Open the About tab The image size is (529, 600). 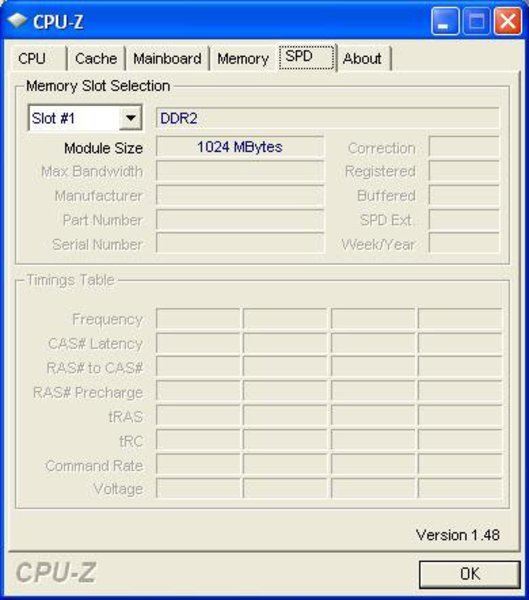362,59
